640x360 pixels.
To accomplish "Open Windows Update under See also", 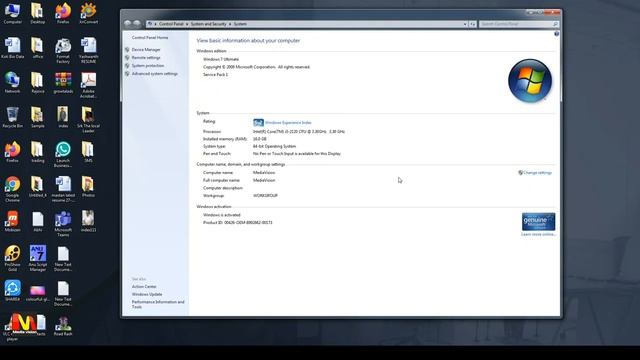I will 147,294.
